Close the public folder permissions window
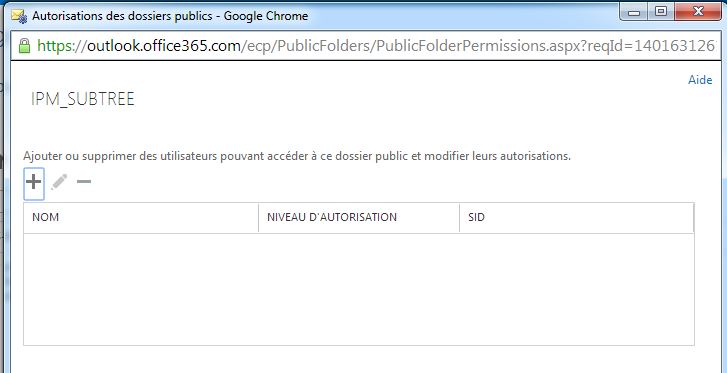 tap(698, 12)
